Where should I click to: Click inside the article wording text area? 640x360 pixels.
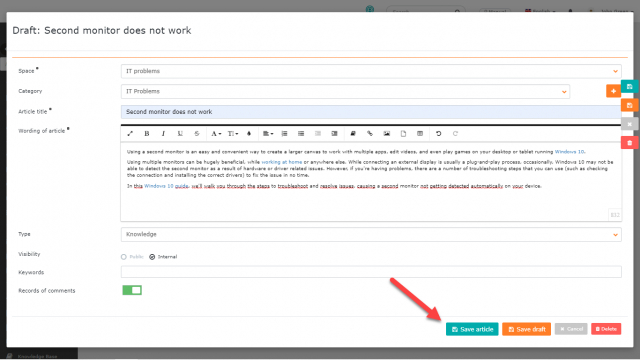[371, 182]
